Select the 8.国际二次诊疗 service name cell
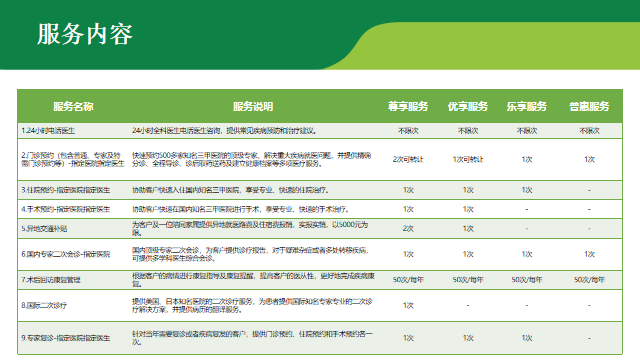The height and width of the screenshot is (360, 640). [44, 305]
